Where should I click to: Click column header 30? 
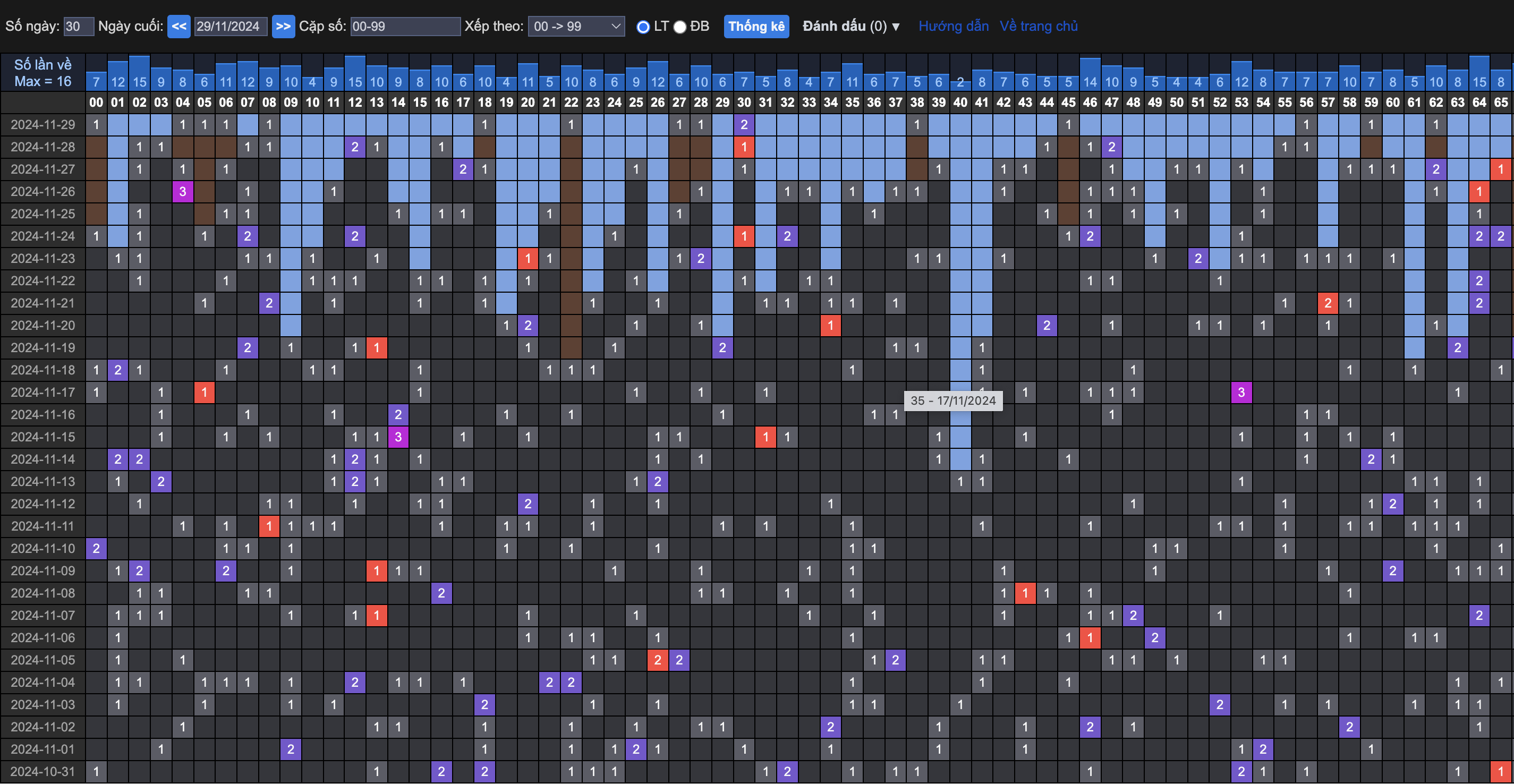744,103
